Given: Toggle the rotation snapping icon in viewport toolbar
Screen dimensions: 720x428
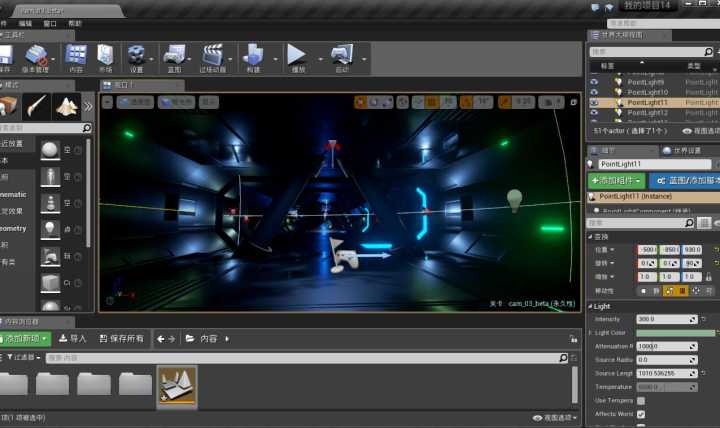Looking at the screenshot, I should (467, 102).
